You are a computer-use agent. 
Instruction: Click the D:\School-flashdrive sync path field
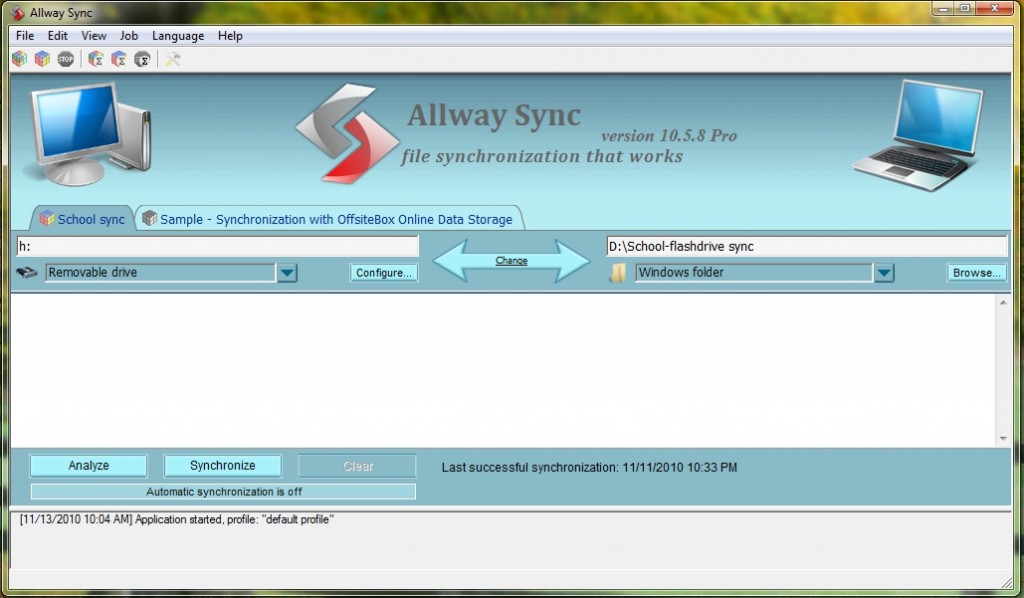pyautogui.click(x=807, y=246)
